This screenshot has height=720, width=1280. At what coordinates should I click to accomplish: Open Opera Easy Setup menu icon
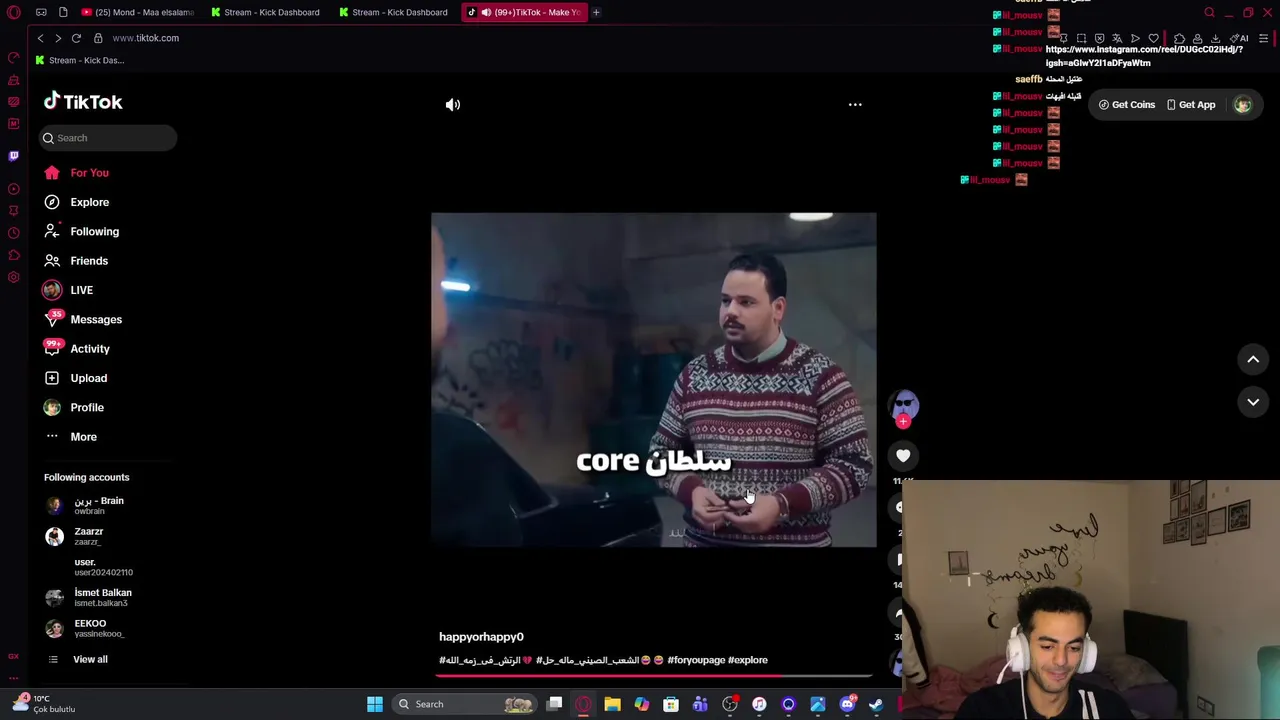coord(1263,39)
